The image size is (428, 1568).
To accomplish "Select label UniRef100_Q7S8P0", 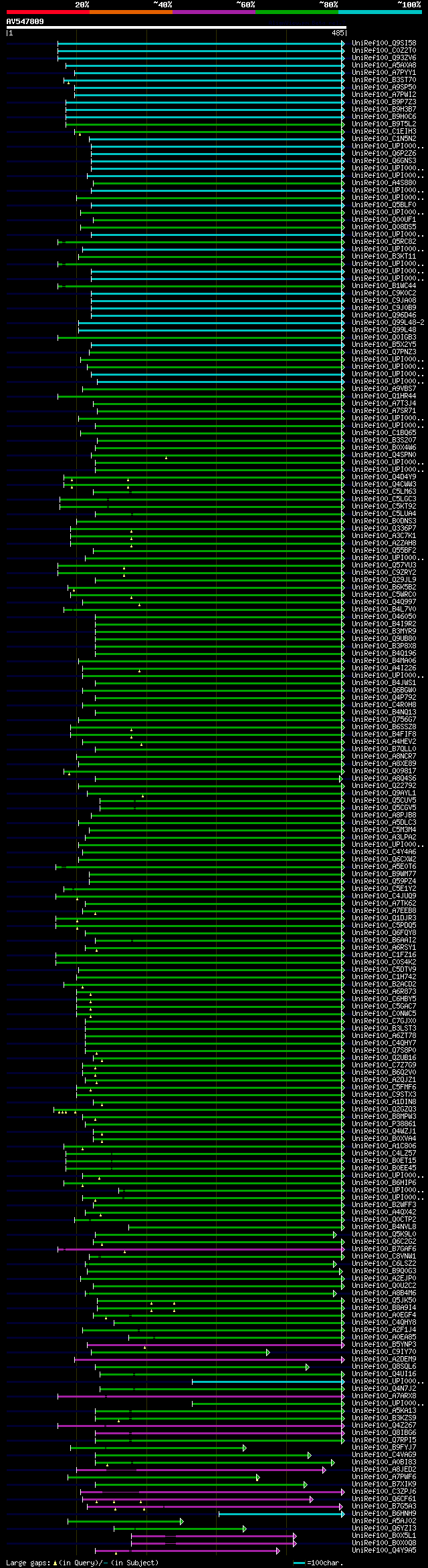I will click(384, 1050).
